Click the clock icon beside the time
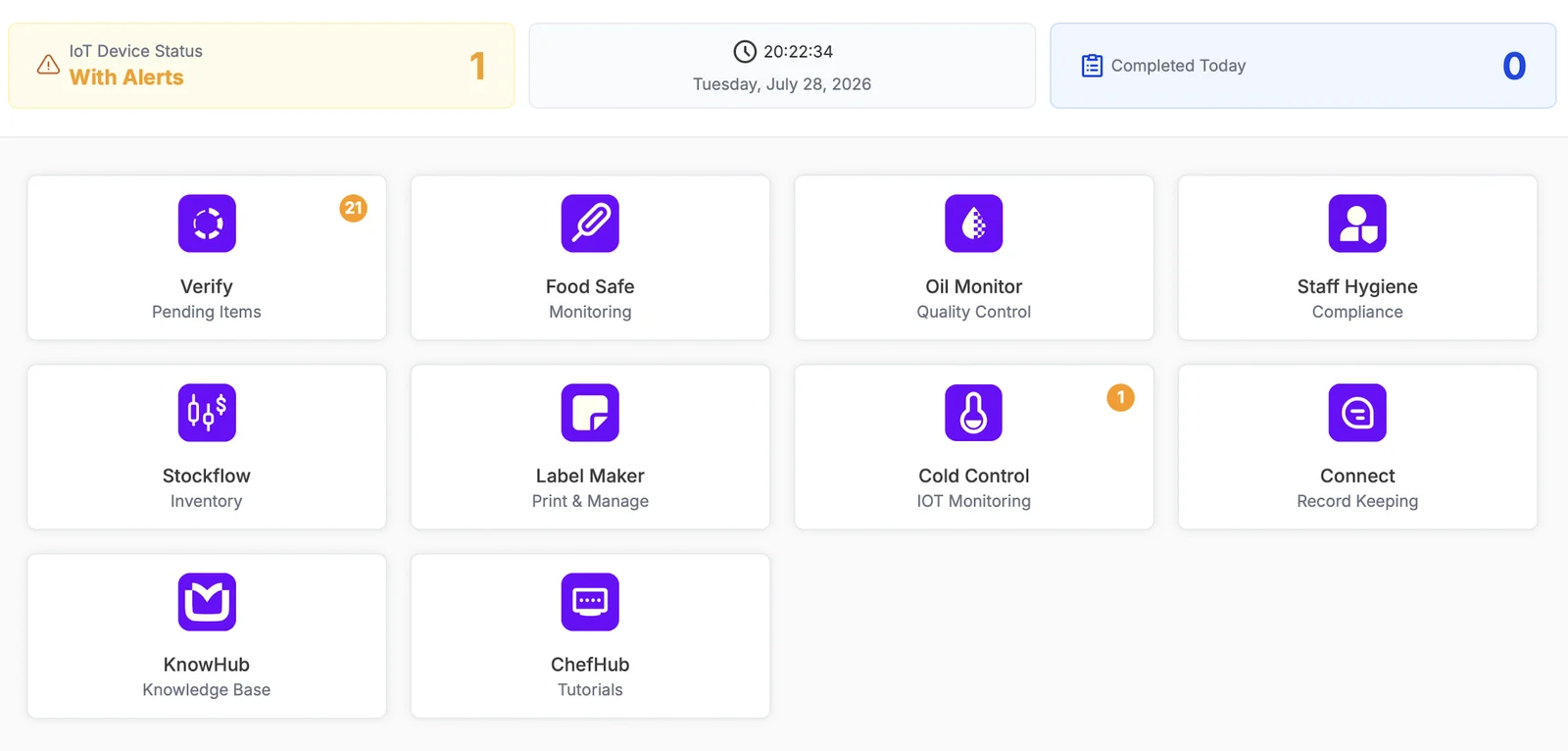 point(745,51)
